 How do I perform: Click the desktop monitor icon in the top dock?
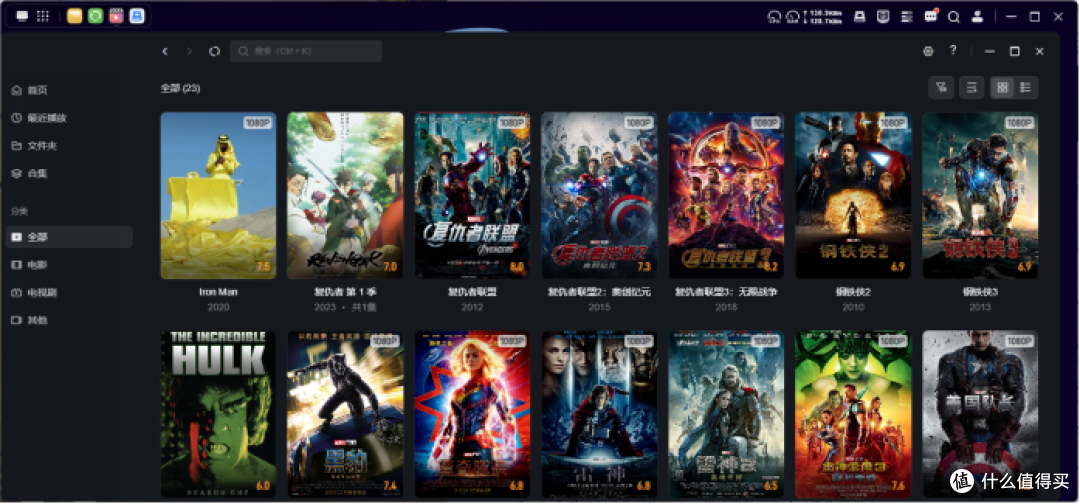point(22,16)
